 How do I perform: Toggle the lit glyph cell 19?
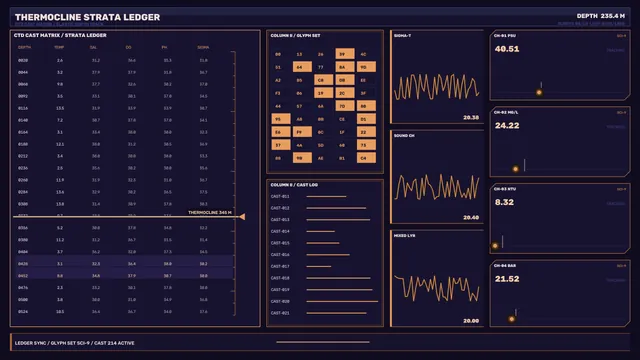pyautogui.click(x=323, y=93)
